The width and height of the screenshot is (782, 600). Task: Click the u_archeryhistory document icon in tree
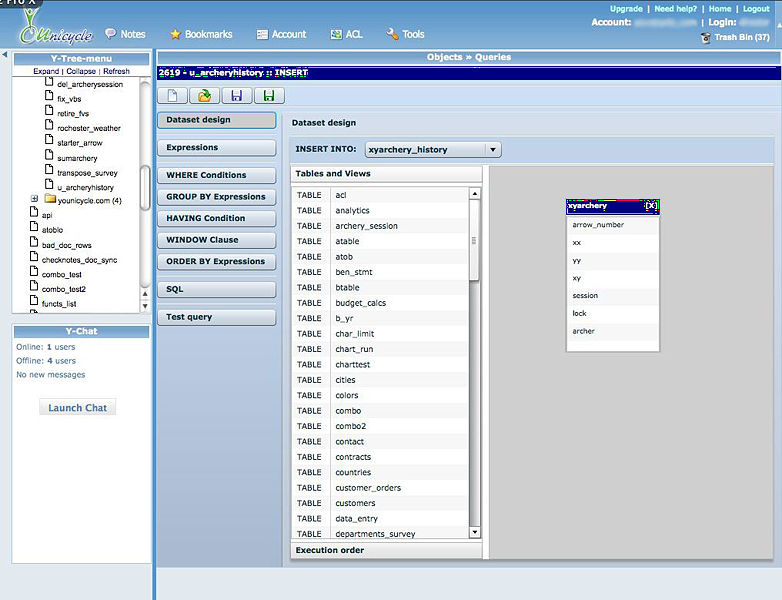(49, 187)
